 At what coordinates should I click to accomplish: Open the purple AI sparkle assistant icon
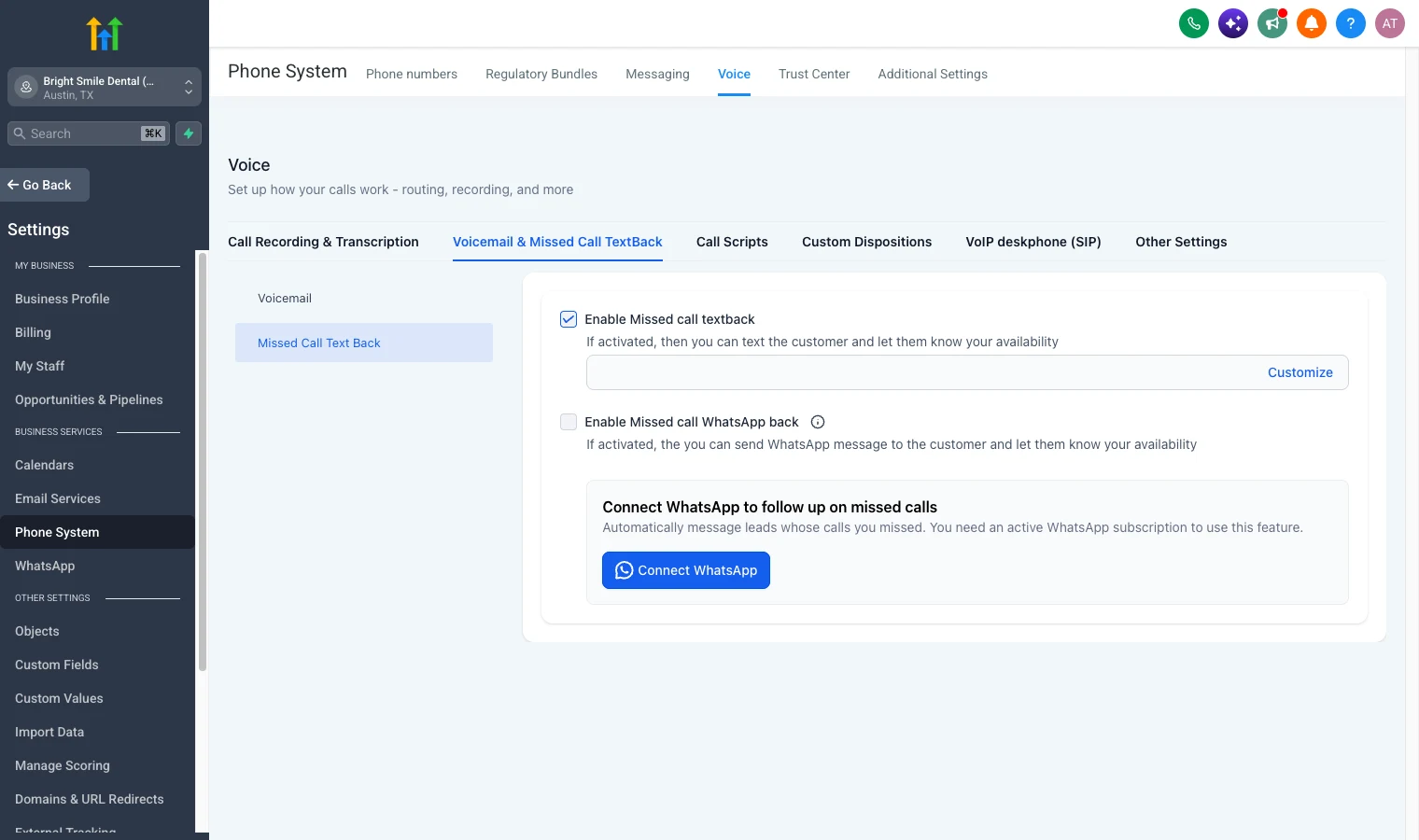point(1233,23)
